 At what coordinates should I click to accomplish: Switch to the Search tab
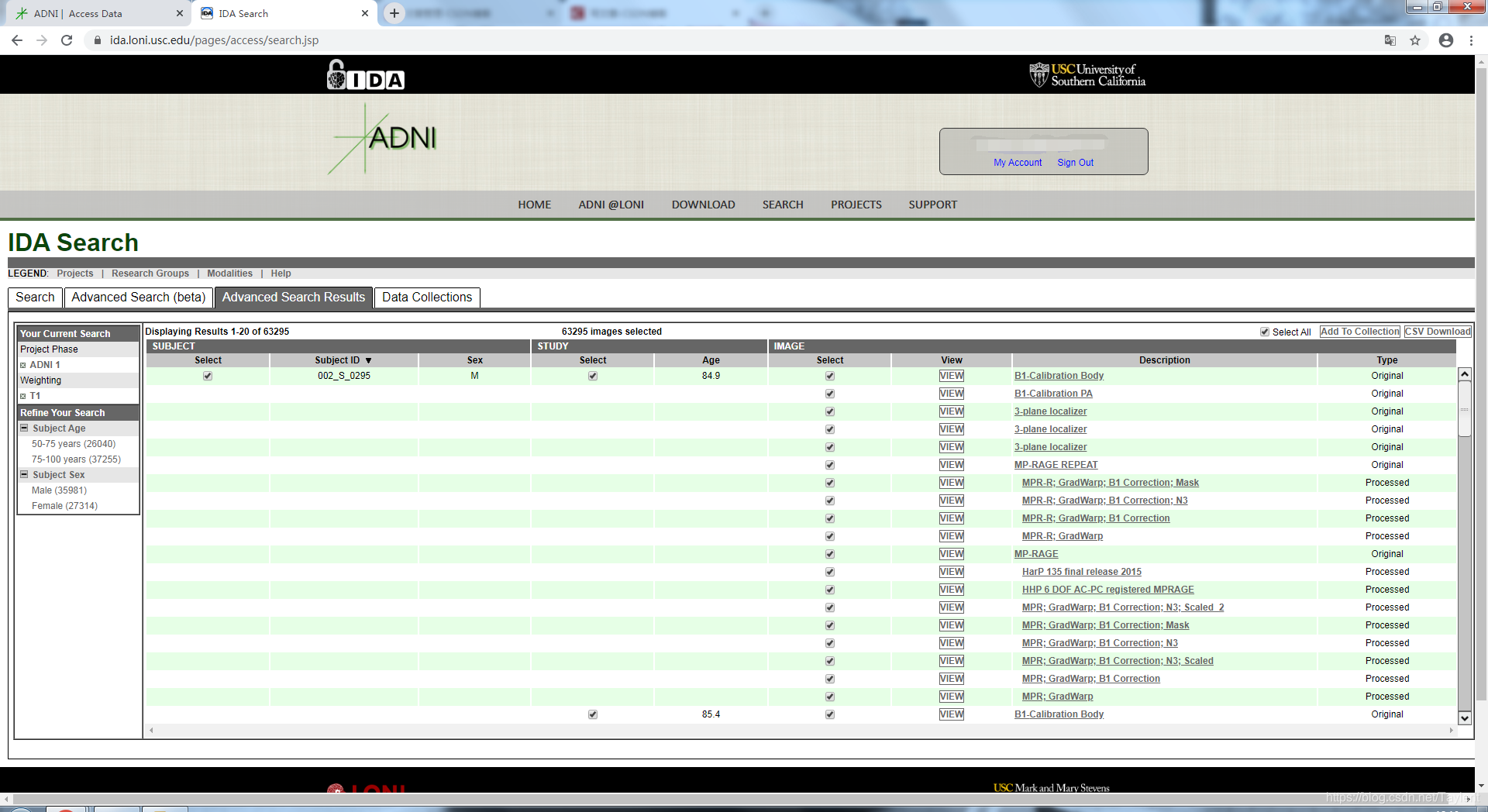point(35,298)
